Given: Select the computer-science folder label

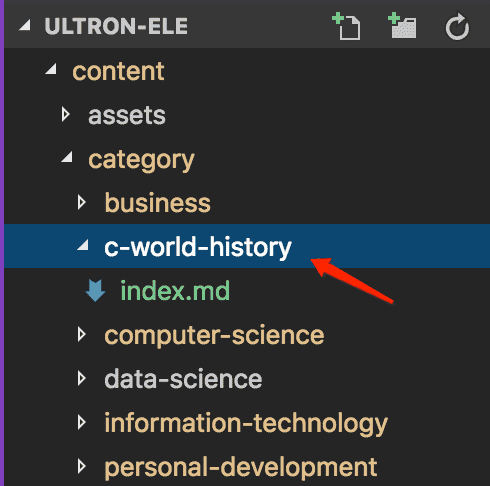Looking at the screenshot, I should click(214, 335).
